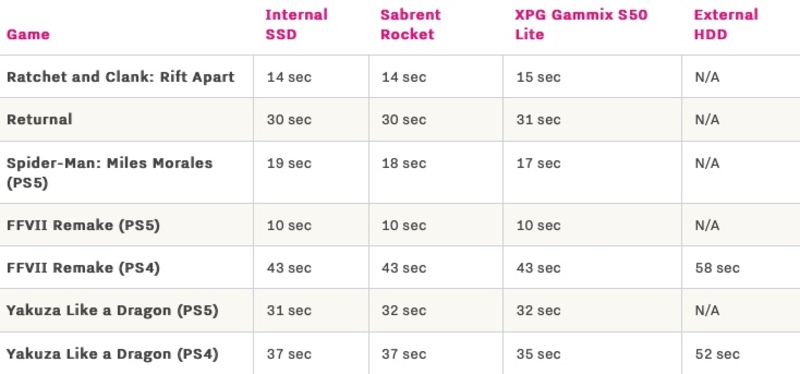The height and width of the screenshot is (374, 800).
Task: Select the Ratchet and Clank: Rift Apart row title
Action: pyautogui.click(x=120, y=77)
